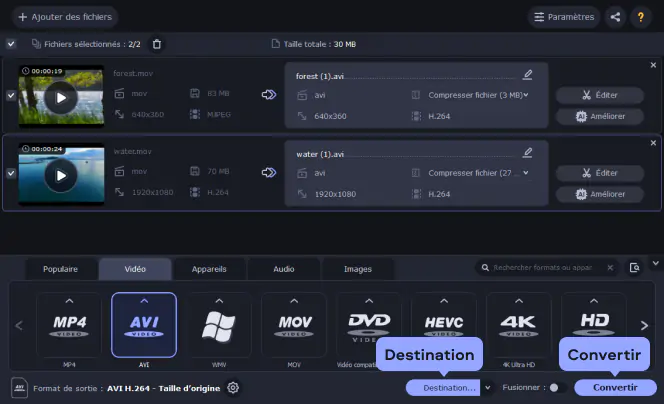Click the AVI output format file icon

click(x=19, y=388)
